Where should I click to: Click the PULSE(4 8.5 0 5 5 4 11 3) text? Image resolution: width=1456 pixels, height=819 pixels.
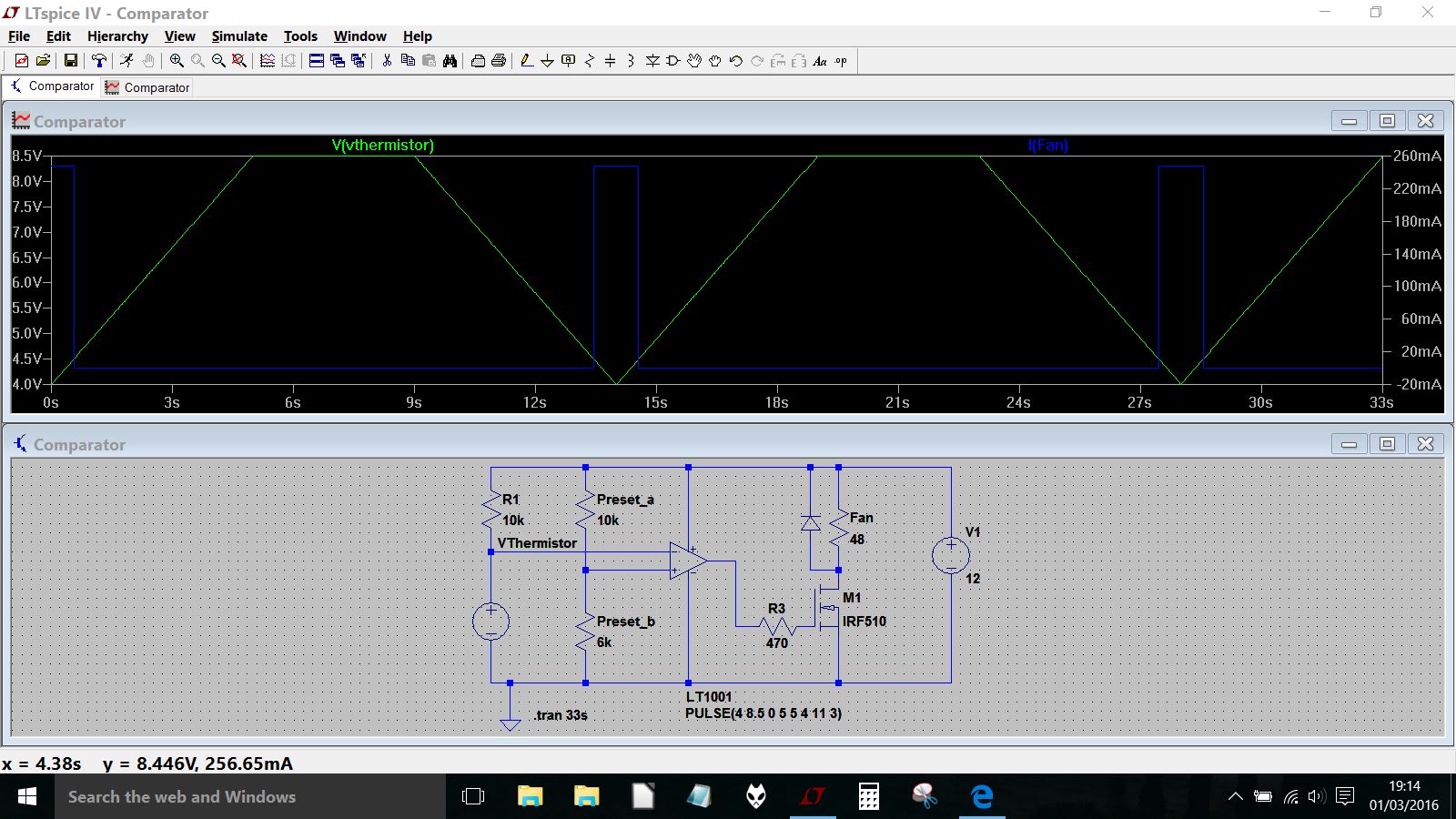click(763, 713)
